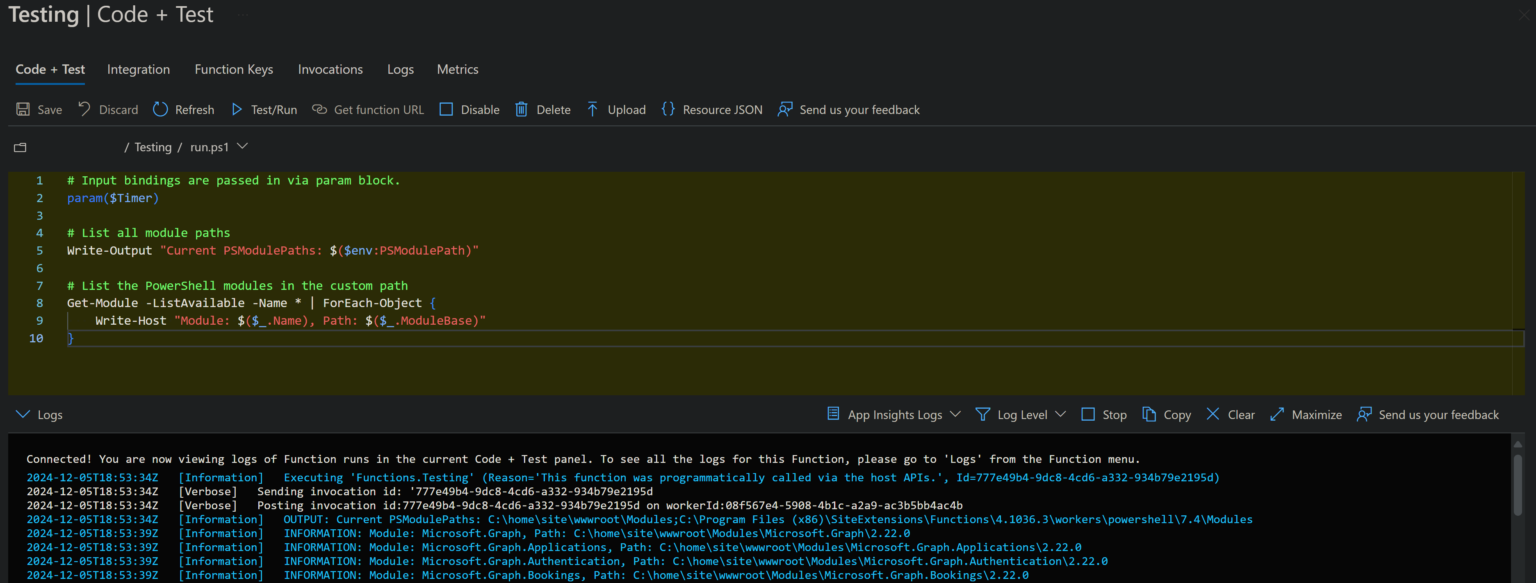Run the function with Test/Run icon

[x=237, y=109]
